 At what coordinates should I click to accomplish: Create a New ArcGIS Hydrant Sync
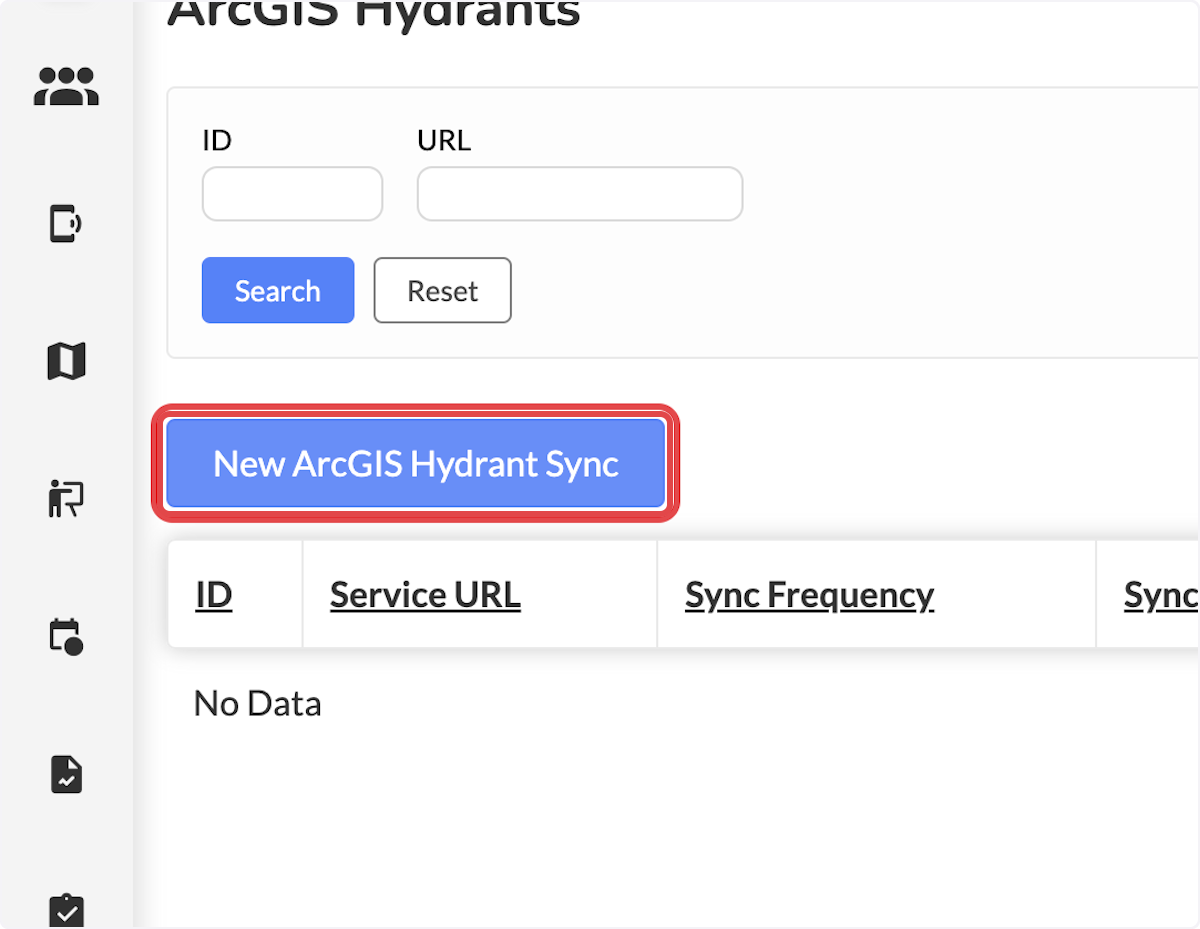[416, 463]
